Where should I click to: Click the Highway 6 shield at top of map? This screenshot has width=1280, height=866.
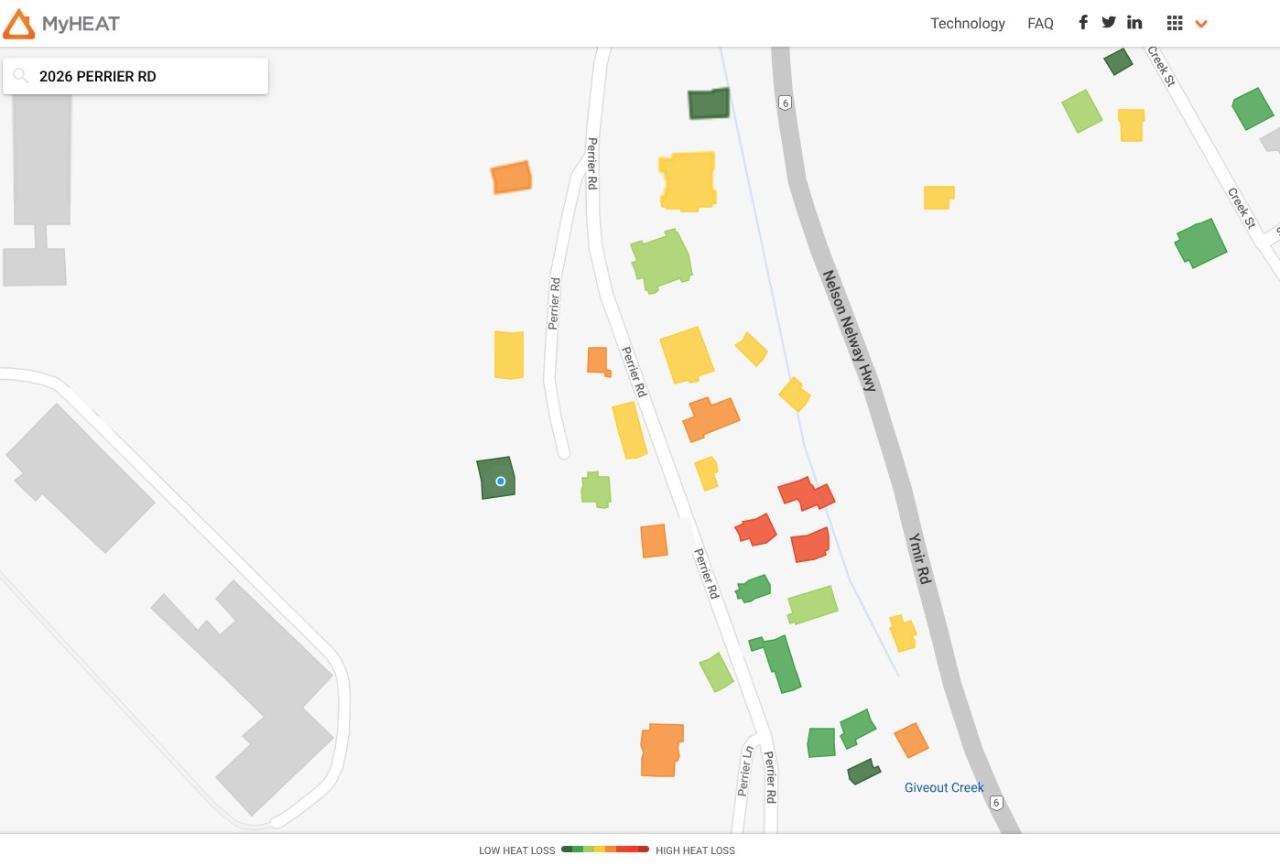[786, 103]
